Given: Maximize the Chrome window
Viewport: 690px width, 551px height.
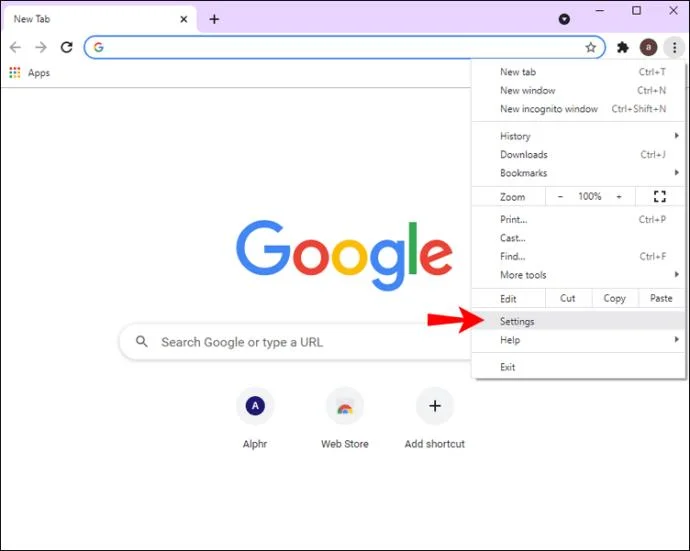Looking at the screenshot, I should [x=636, y=10].
